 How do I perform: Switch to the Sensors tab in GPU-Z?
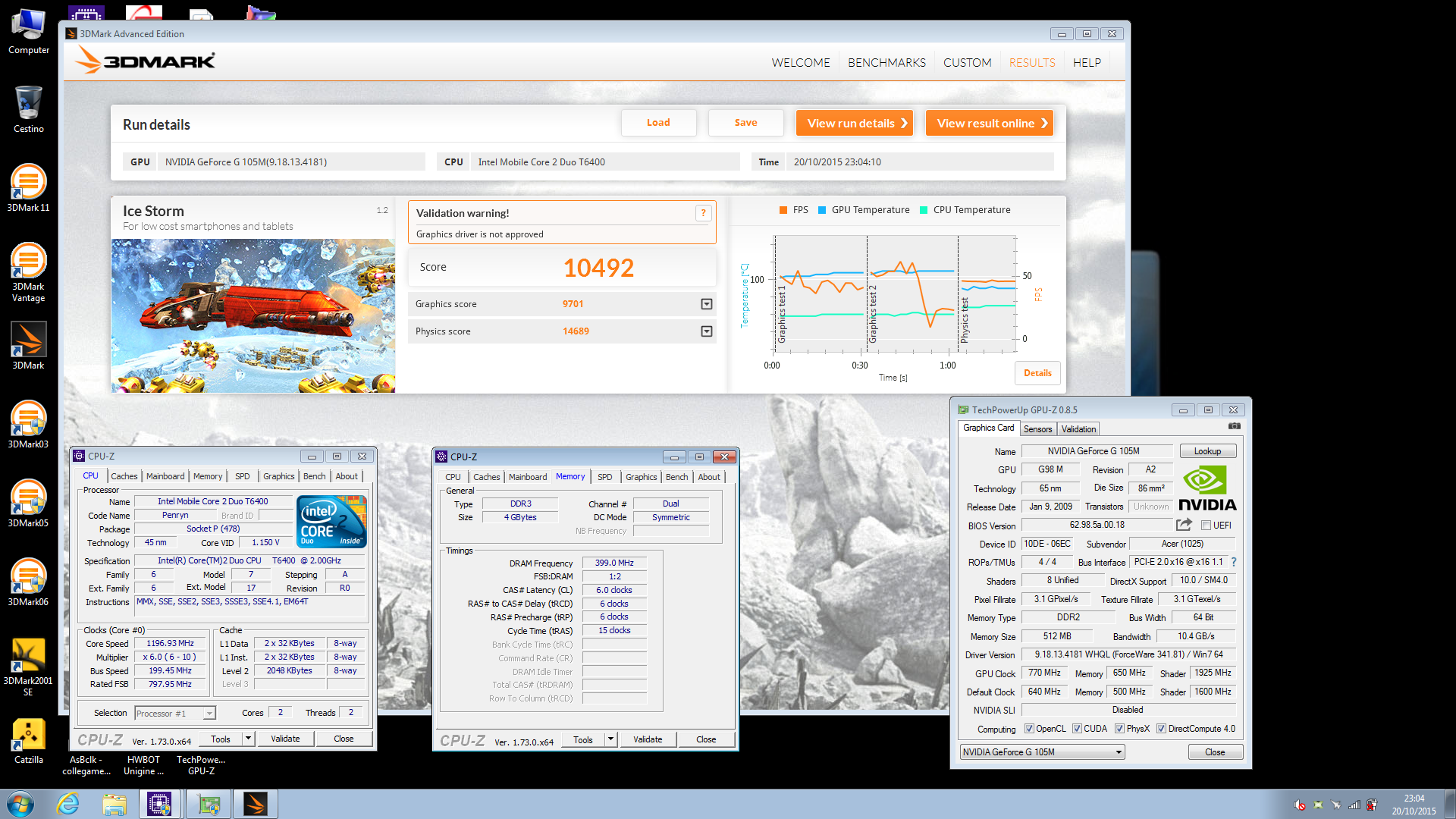pyautogui.click(x=1037, y=429)
